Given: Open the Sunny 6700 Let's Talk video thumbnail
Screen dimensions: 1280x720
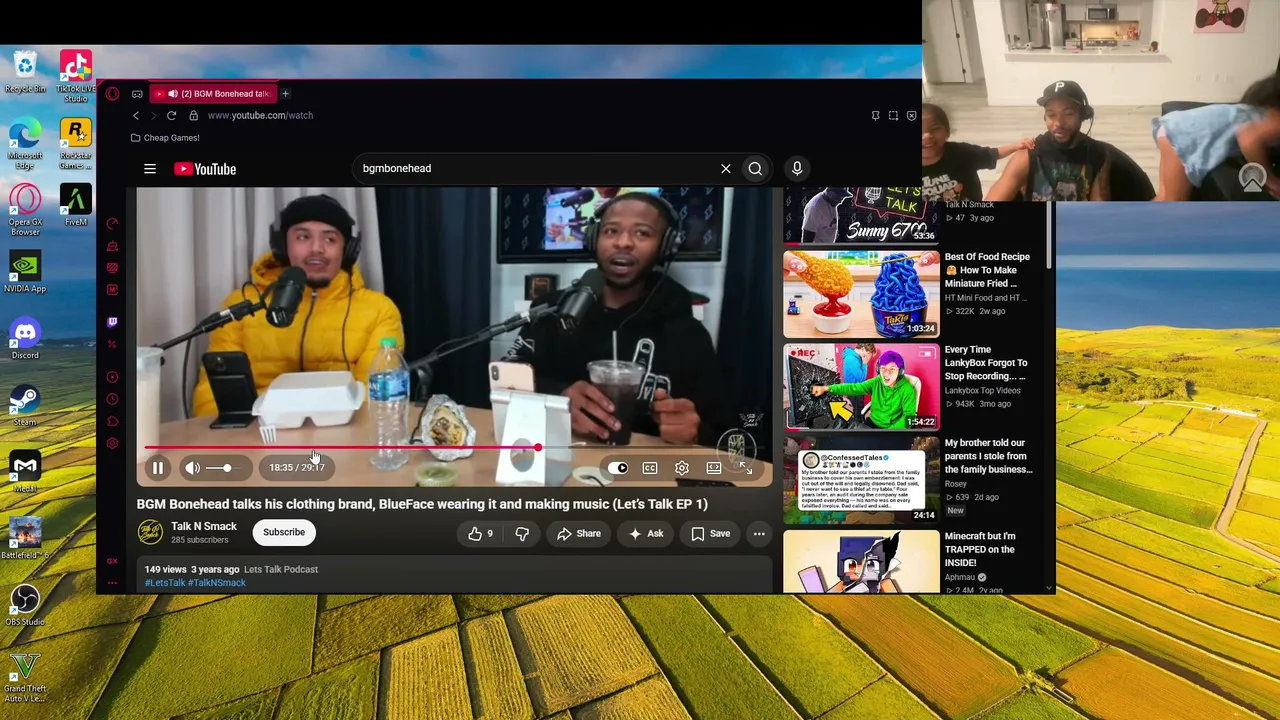Looking at the screenshot, I should (x=861, y=217).
